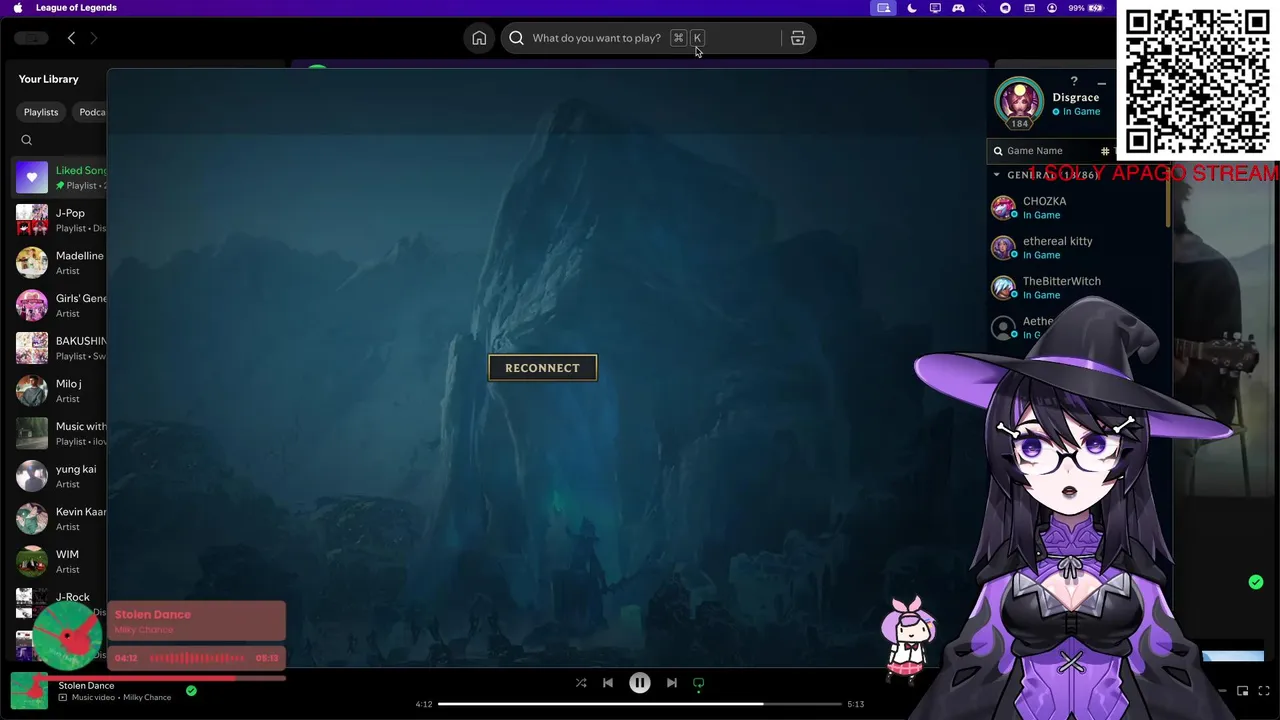Open League of Legends menu bar item
The height and width of the screenshot is (720, 1280).
(x=76, y=8)
